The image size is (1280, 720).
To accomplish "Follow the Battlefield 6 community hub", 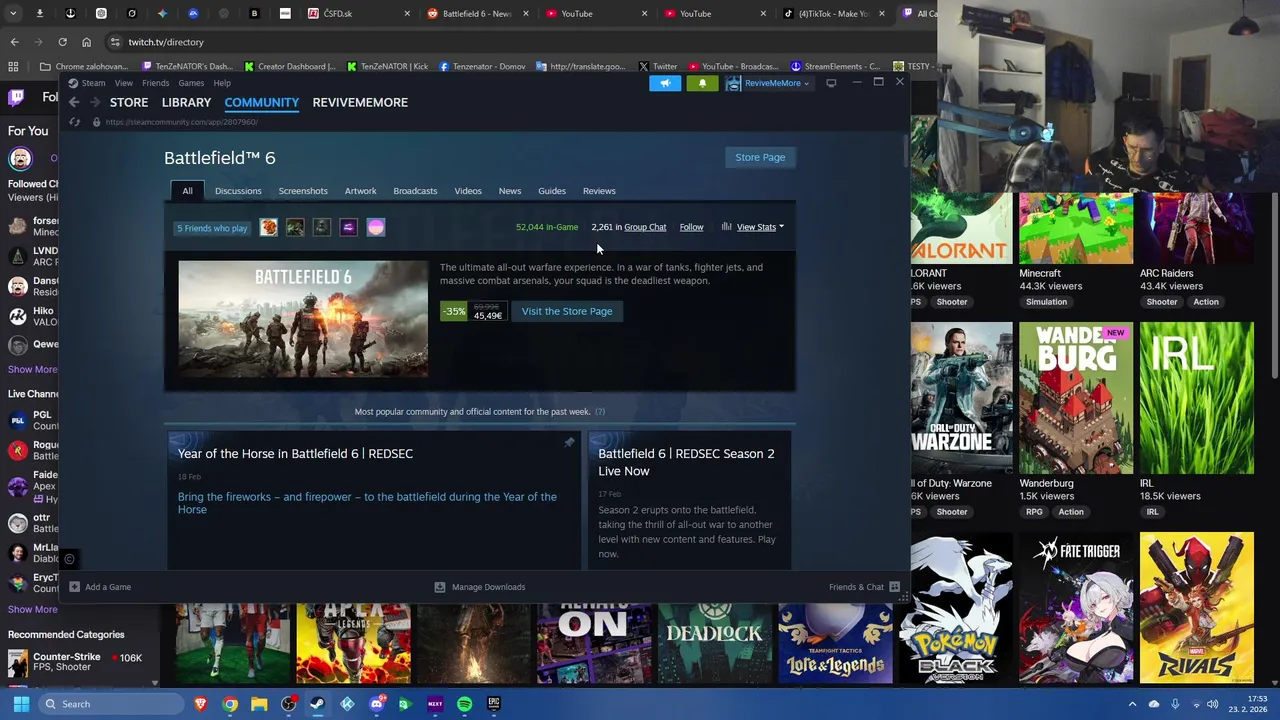I will tap(691, 227).
